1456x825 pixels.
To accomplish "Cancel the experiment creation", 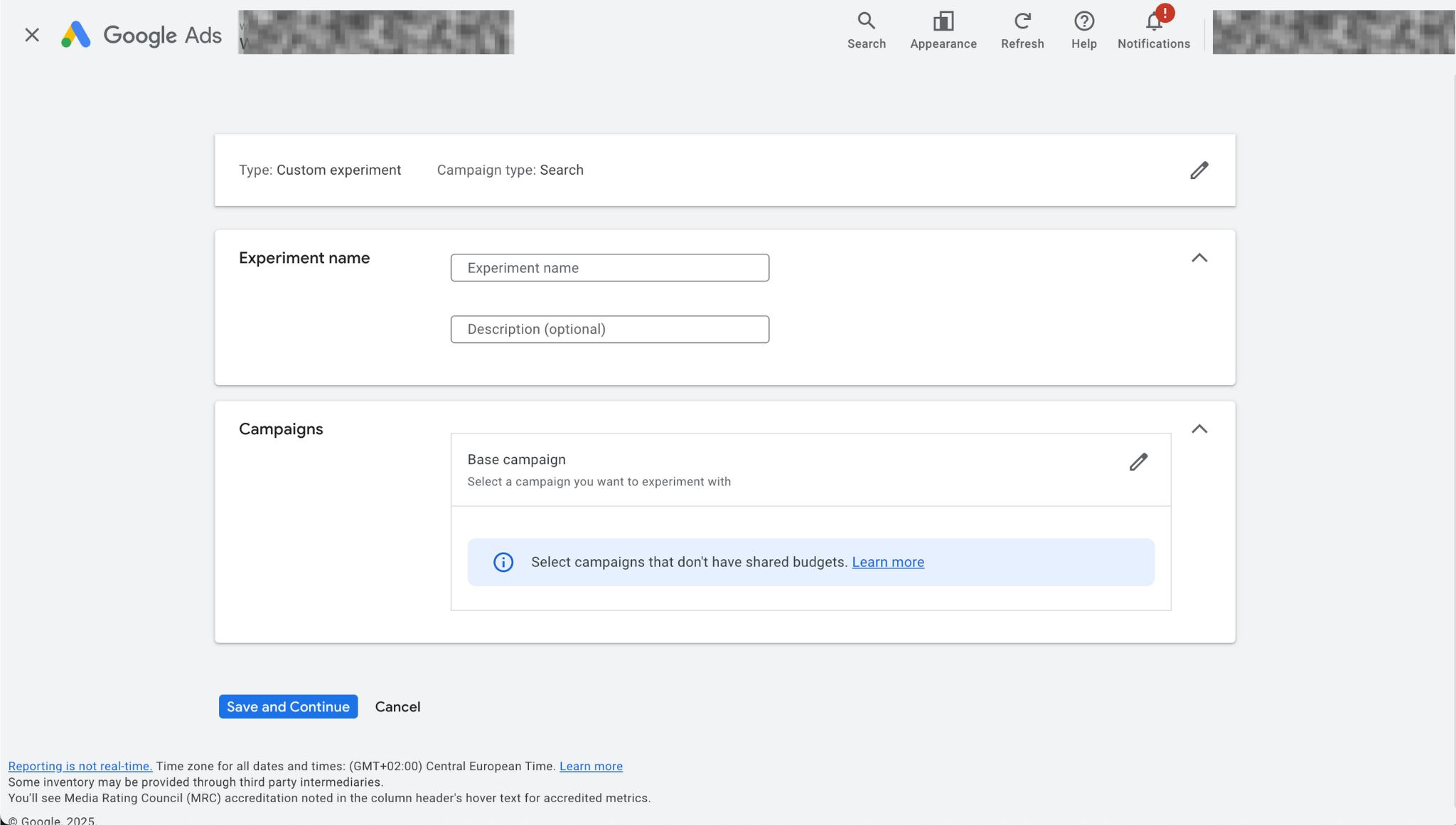I will (x=397, y=707).
